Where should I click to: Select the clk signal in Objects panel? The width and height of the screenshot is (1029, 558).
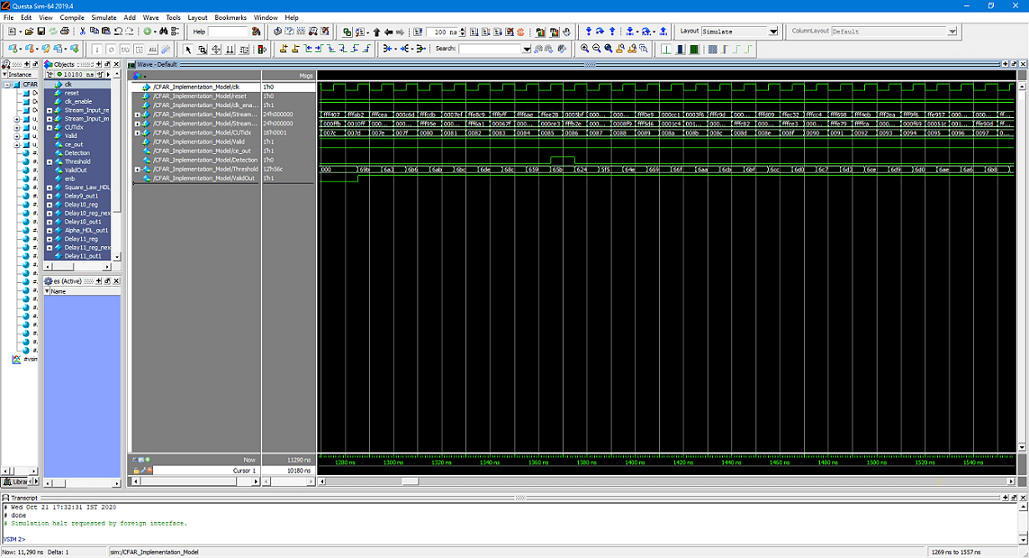68,85
